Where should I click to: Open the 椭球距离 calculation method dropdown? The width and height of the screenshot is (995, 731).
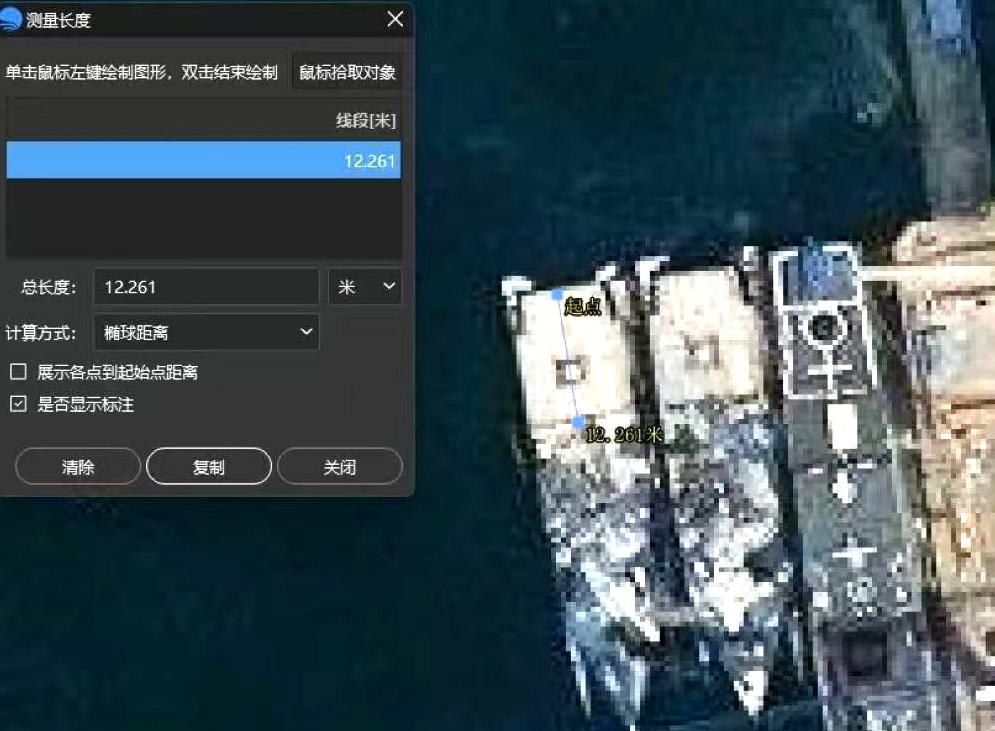click(x=205, y=332)
